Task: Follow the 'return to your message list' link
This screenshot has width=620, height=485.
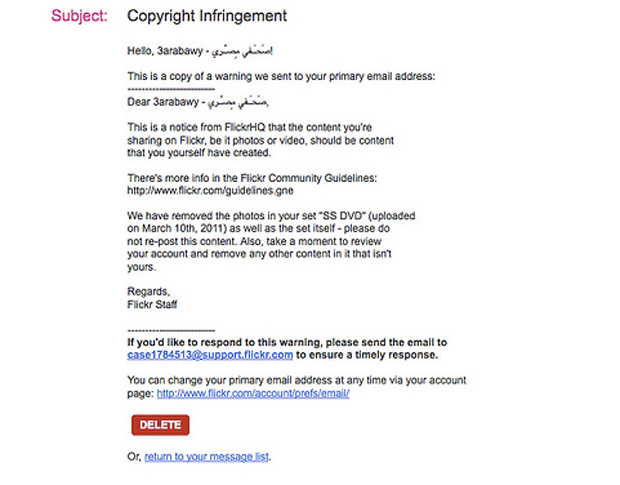Action: click(x=207, y=457)
